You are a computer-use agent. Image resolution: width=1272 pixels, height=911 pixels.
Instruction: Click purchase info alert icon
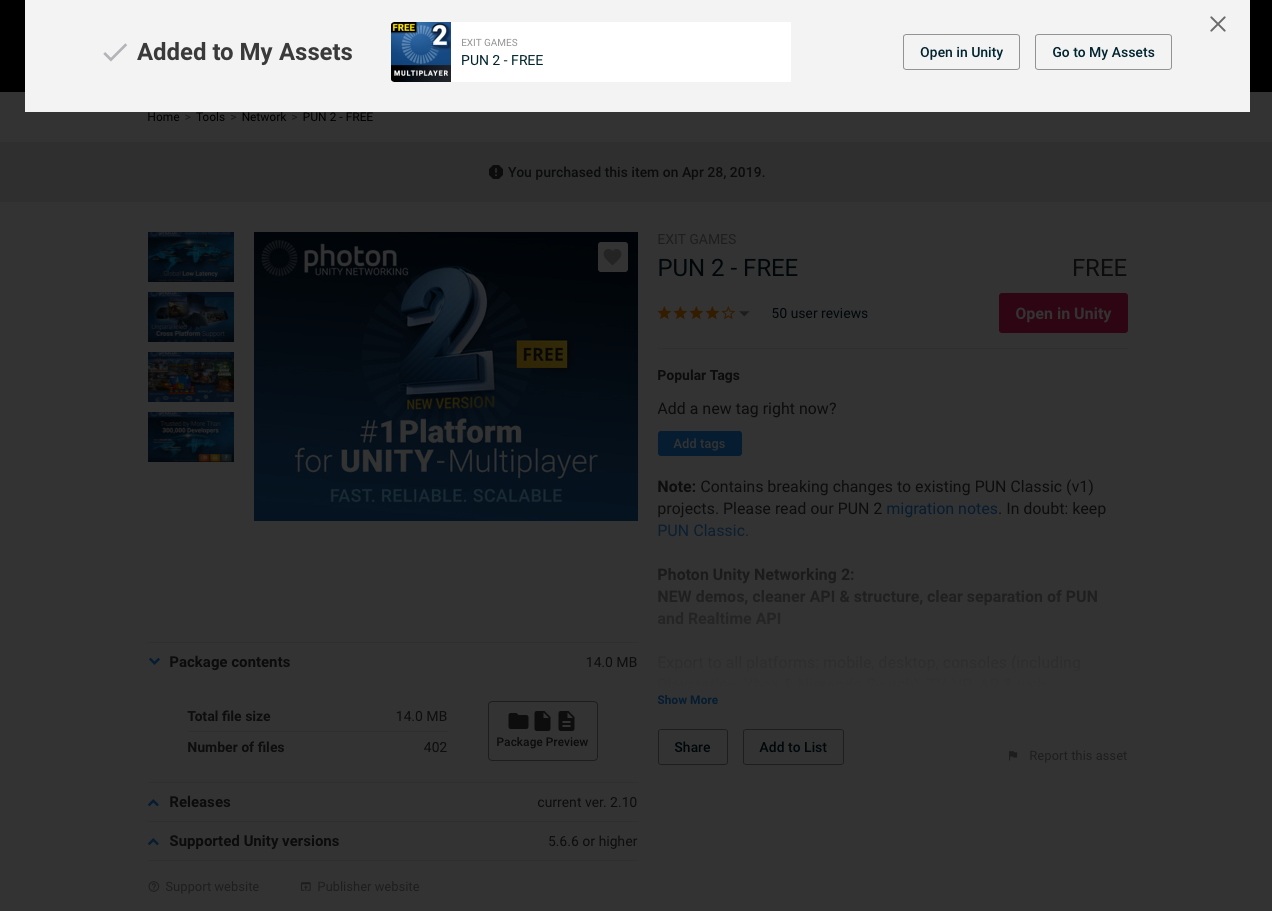click(496, 172)
